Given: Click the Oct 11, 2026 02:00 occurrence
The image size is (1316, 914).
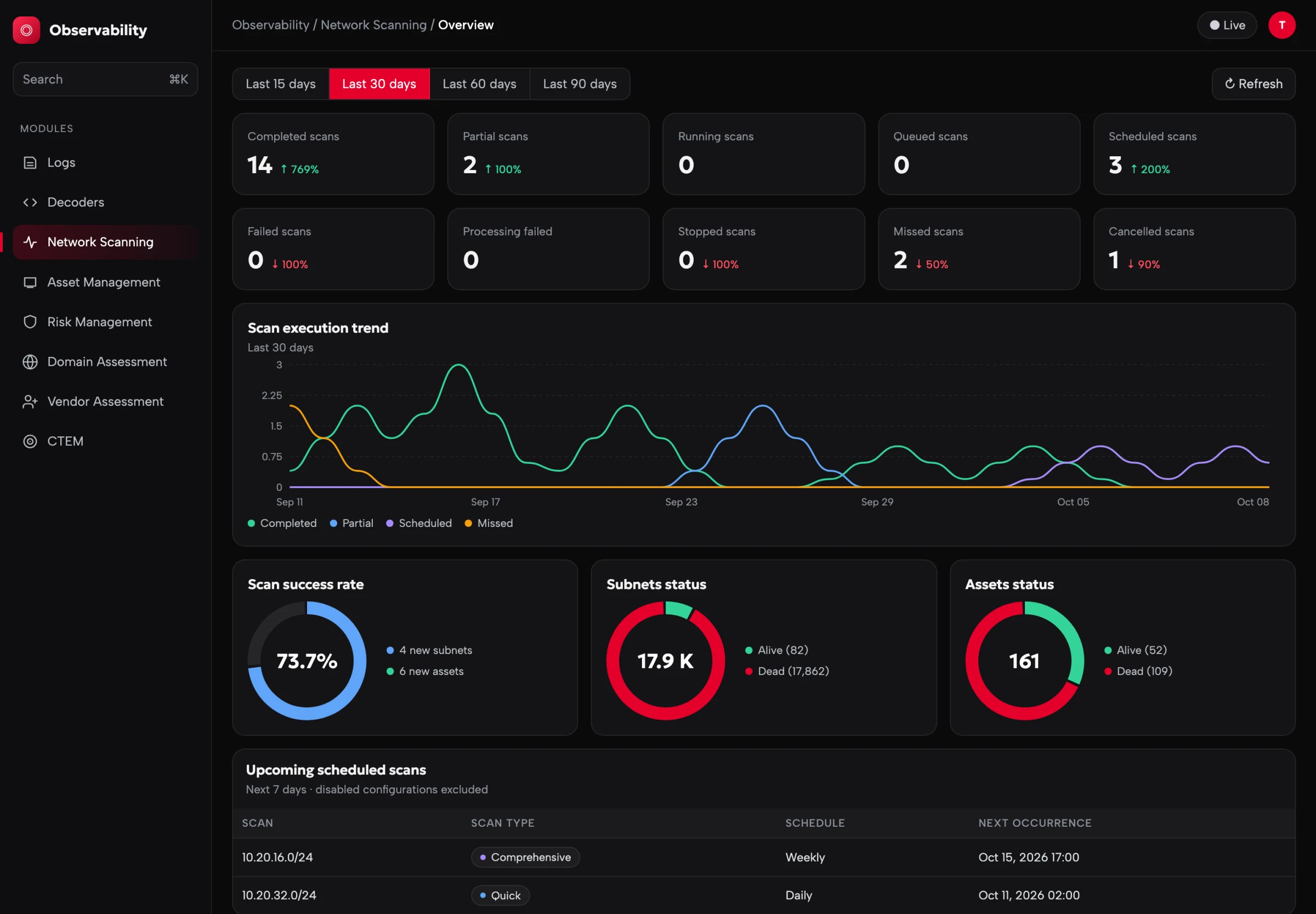Looking at the screenshot, I should [x=1029, y=895].
